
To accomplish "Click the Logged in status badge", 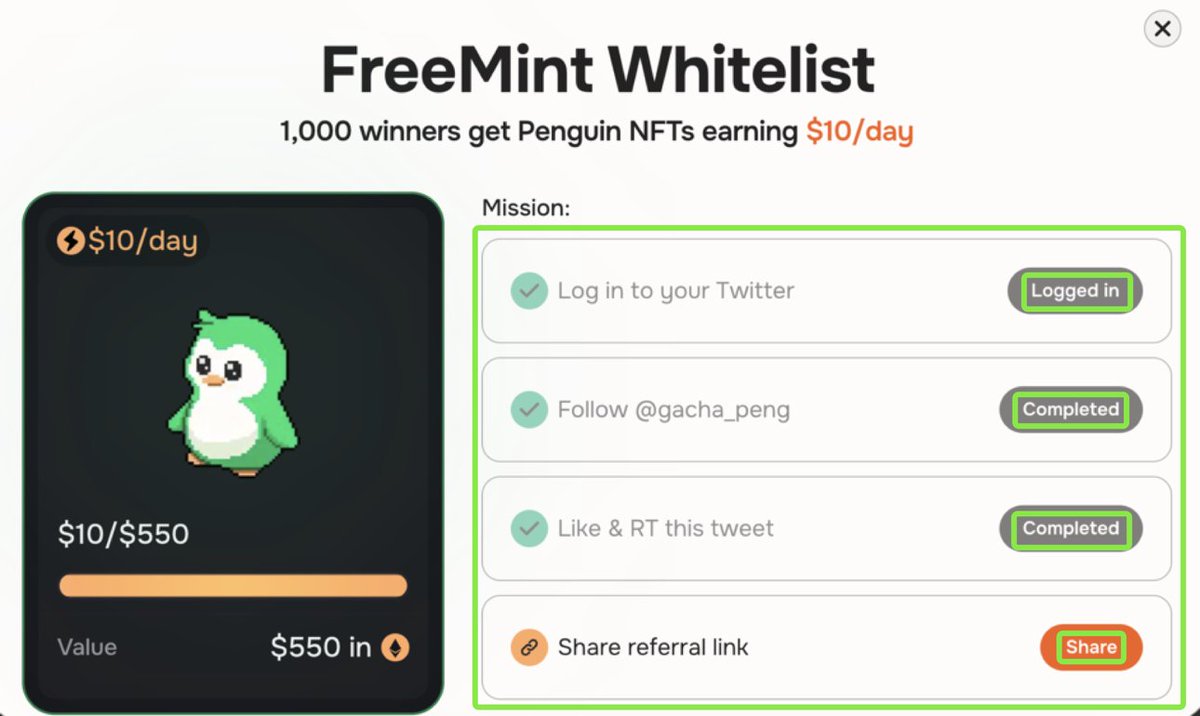I will point(1075,291).
